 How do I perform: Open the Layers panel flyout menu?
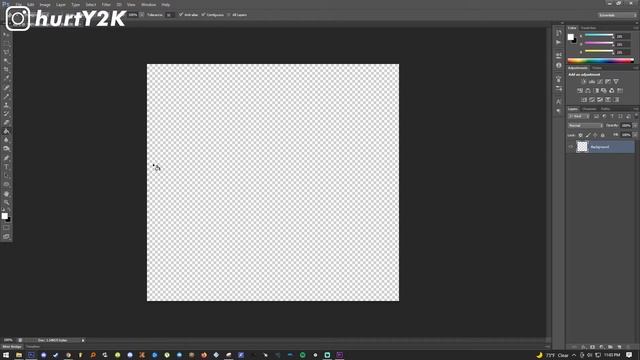tap(636, 109)
